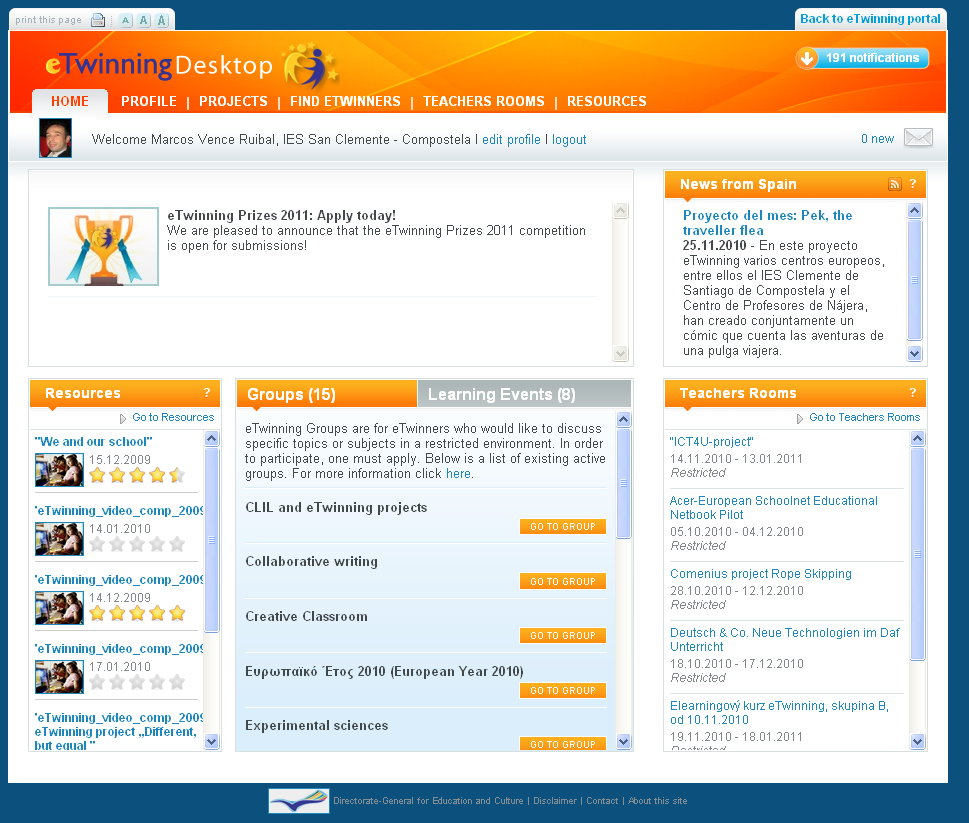This screenshot has width=969, height=823.
Task: Open the FIND ETWINNERS menu
Action: click(345, 101)
